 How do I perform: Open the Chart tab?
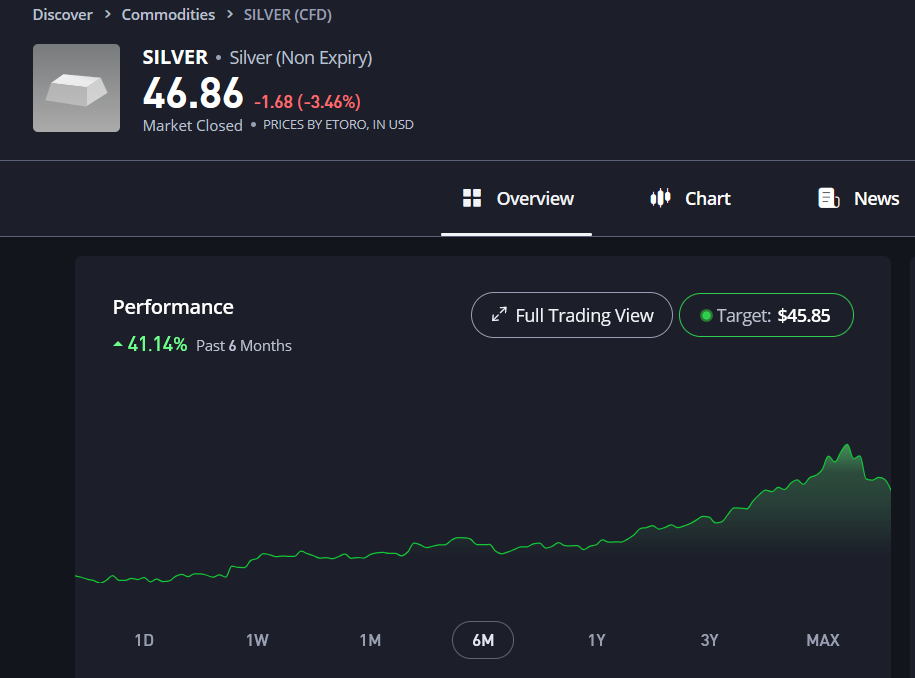[690, 198]
